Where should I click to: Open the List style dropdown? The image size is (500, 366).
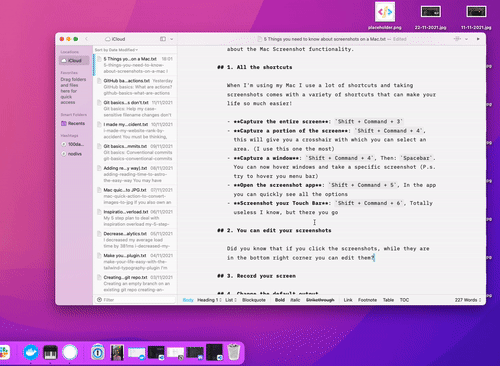[x=231, y=300]
